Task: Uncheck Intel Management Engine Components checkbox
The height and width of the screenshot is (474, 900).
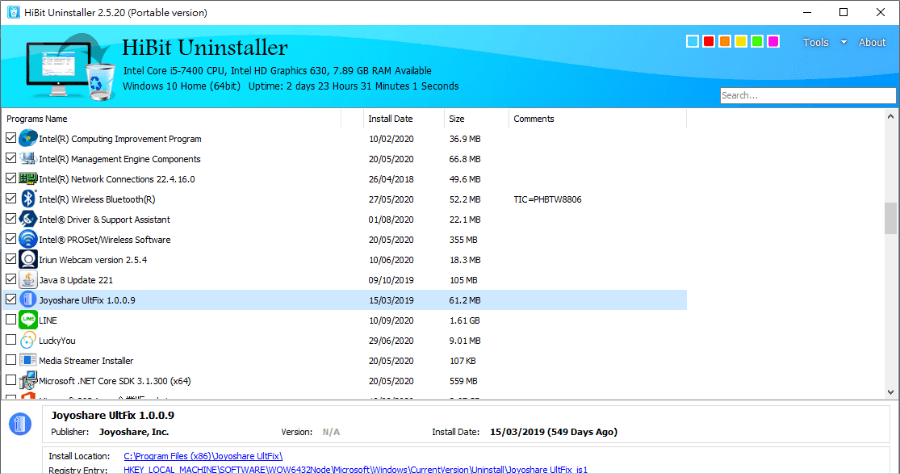Action: (x=11, y=158)
